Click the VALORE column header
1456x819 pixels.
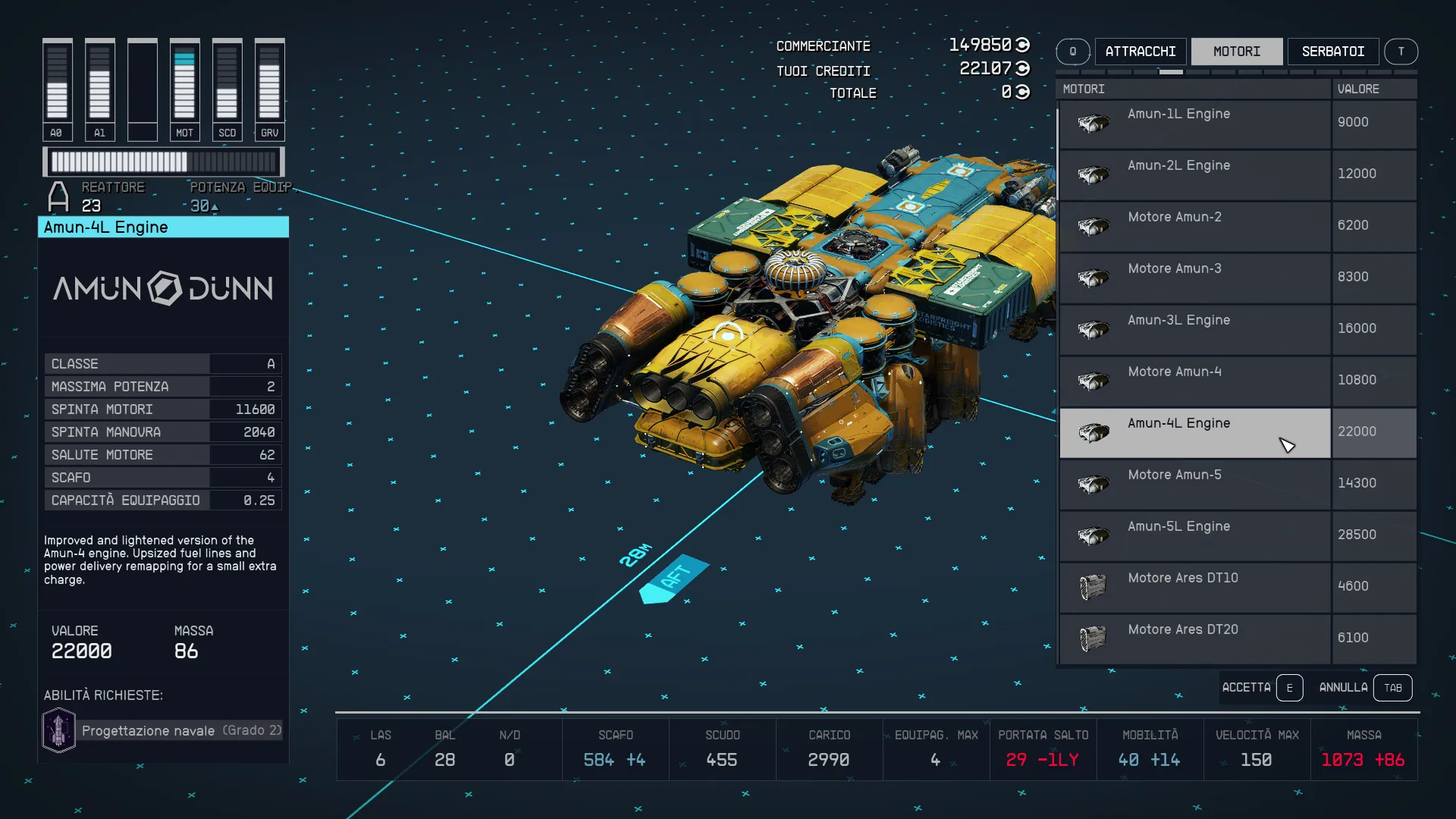[x=1374, y=89]
